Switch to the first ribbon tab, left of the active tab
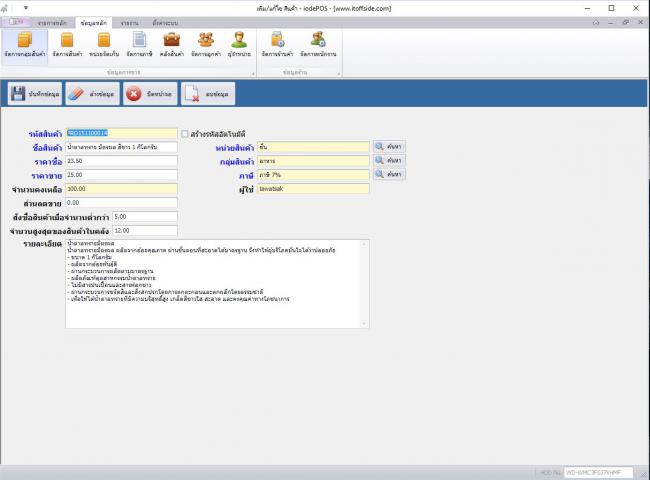 tap(52, 23)
